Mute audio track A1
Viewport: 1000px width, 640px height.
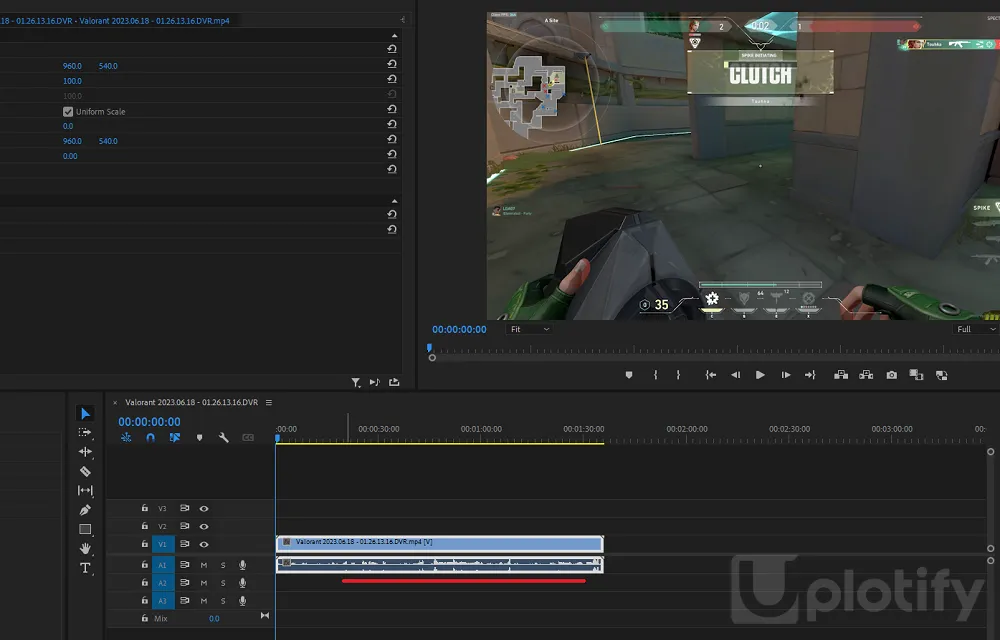coord(204,565)
